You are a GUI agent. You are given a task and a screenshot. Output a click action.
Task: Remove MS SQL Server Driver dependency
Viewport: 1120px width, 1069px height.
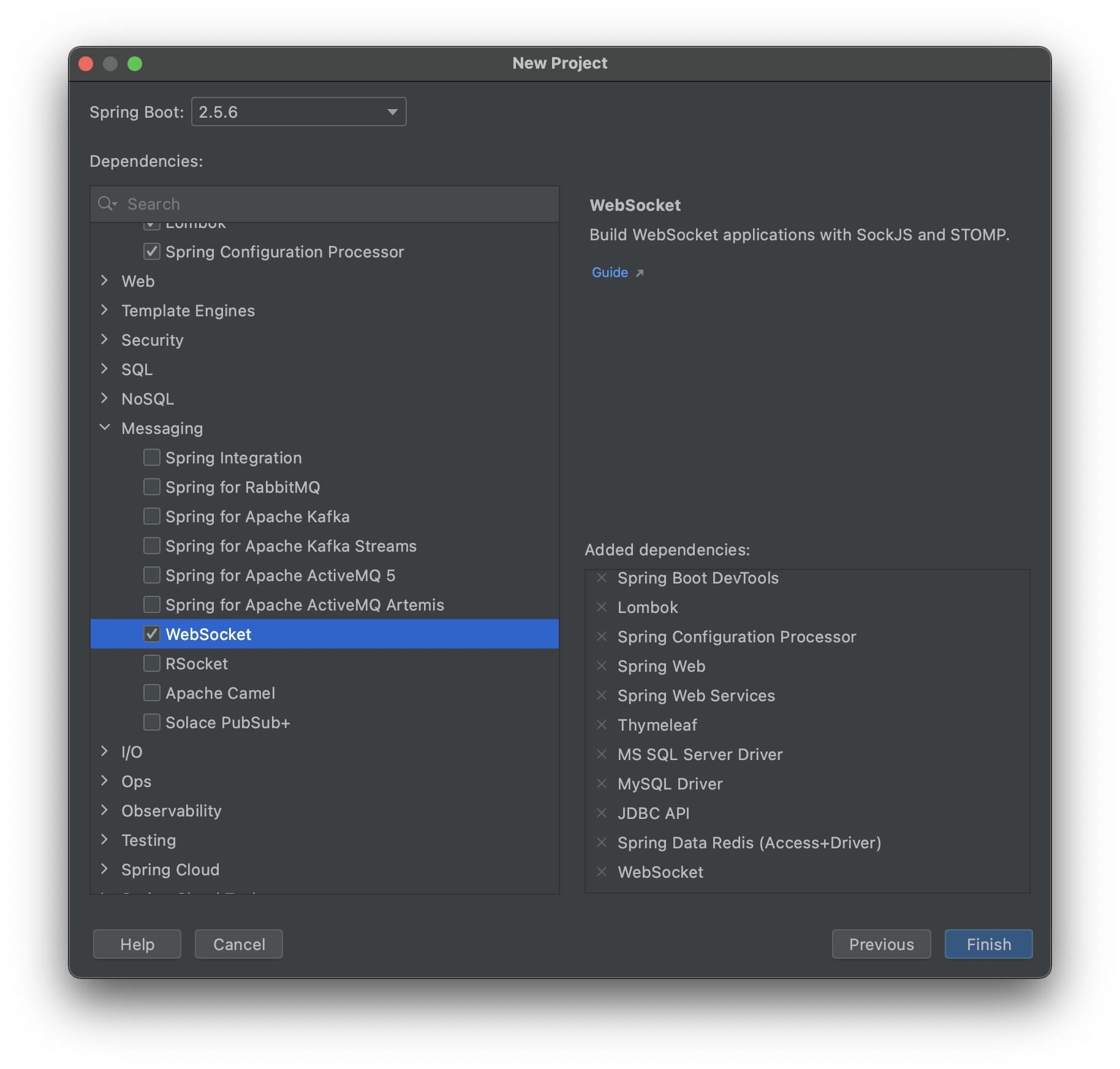click(602, 754)
